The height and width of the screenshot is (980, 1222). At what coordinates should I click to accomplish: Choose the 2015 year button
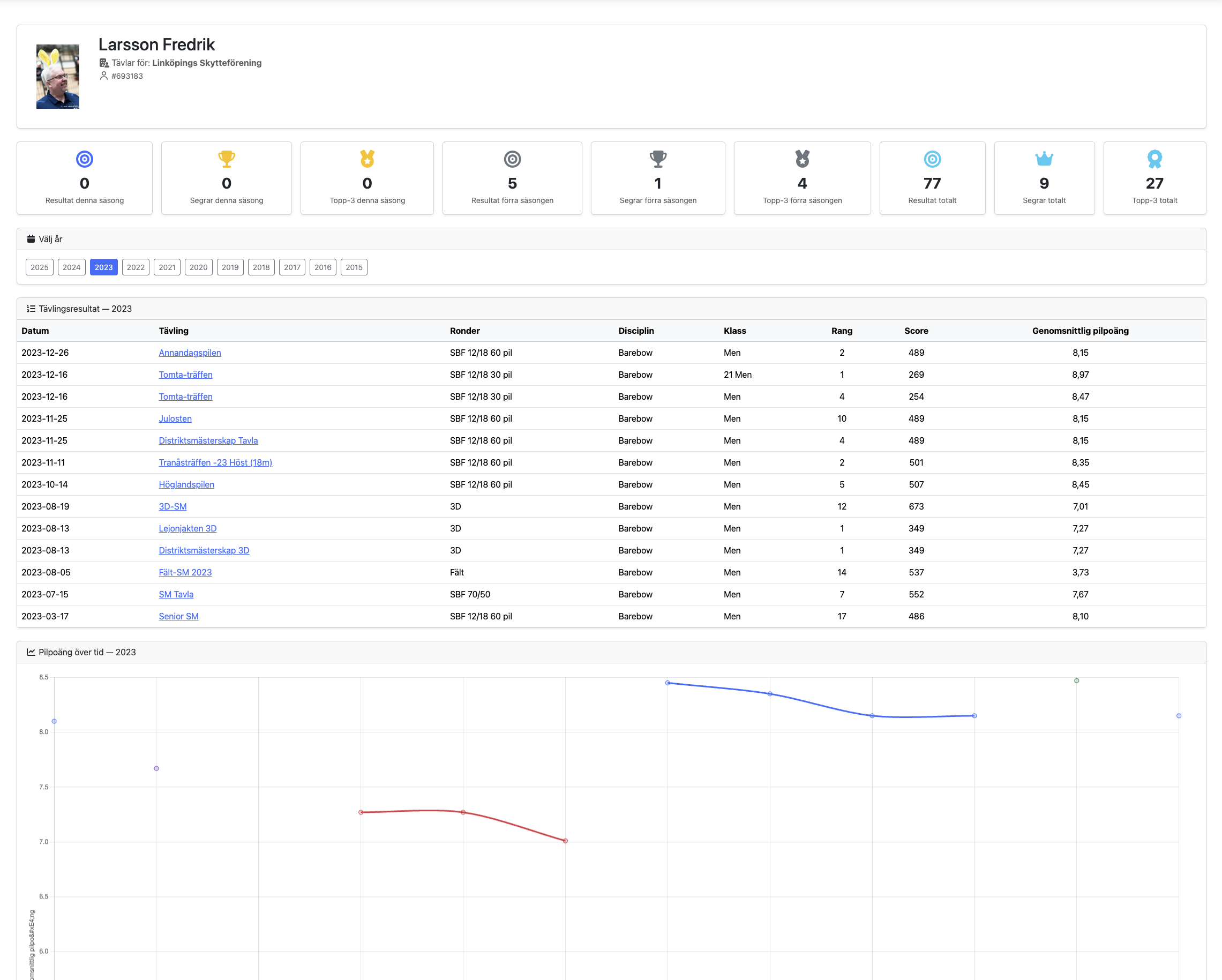354,267
